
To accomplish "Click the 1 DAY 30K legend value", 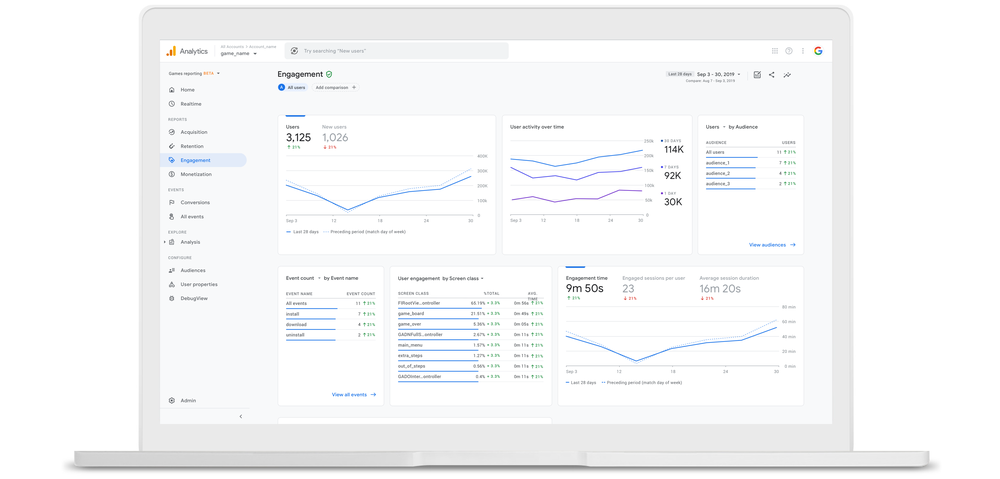I will [x=673, y=199].
